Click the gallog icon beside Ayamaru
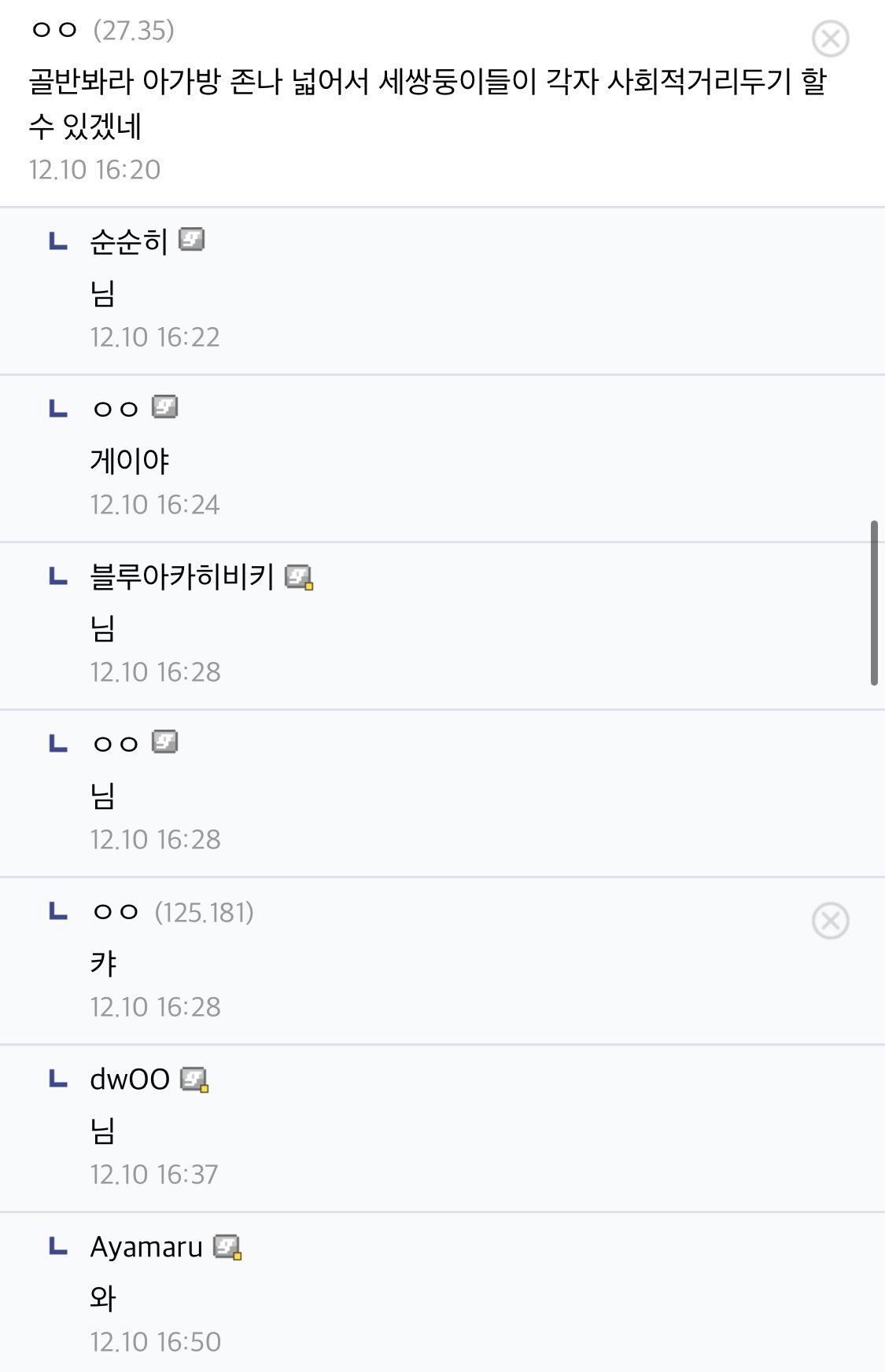The height and width of the screenshot is (1372, 885). click(x=227, y=1247)
